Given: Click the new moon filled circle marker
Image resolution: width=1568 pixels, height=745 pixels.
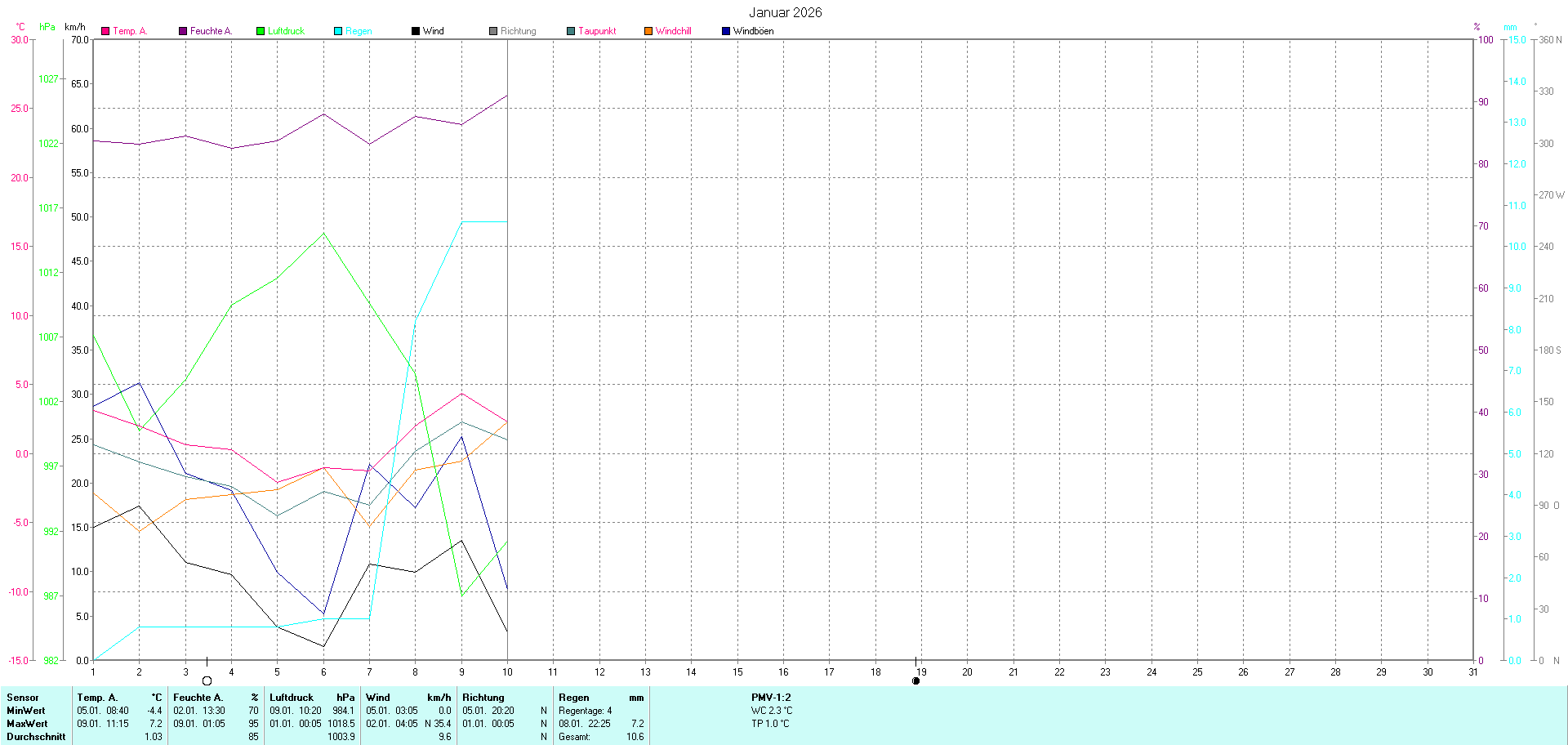Looking at the screenshot, I should [x=915, y=680].
